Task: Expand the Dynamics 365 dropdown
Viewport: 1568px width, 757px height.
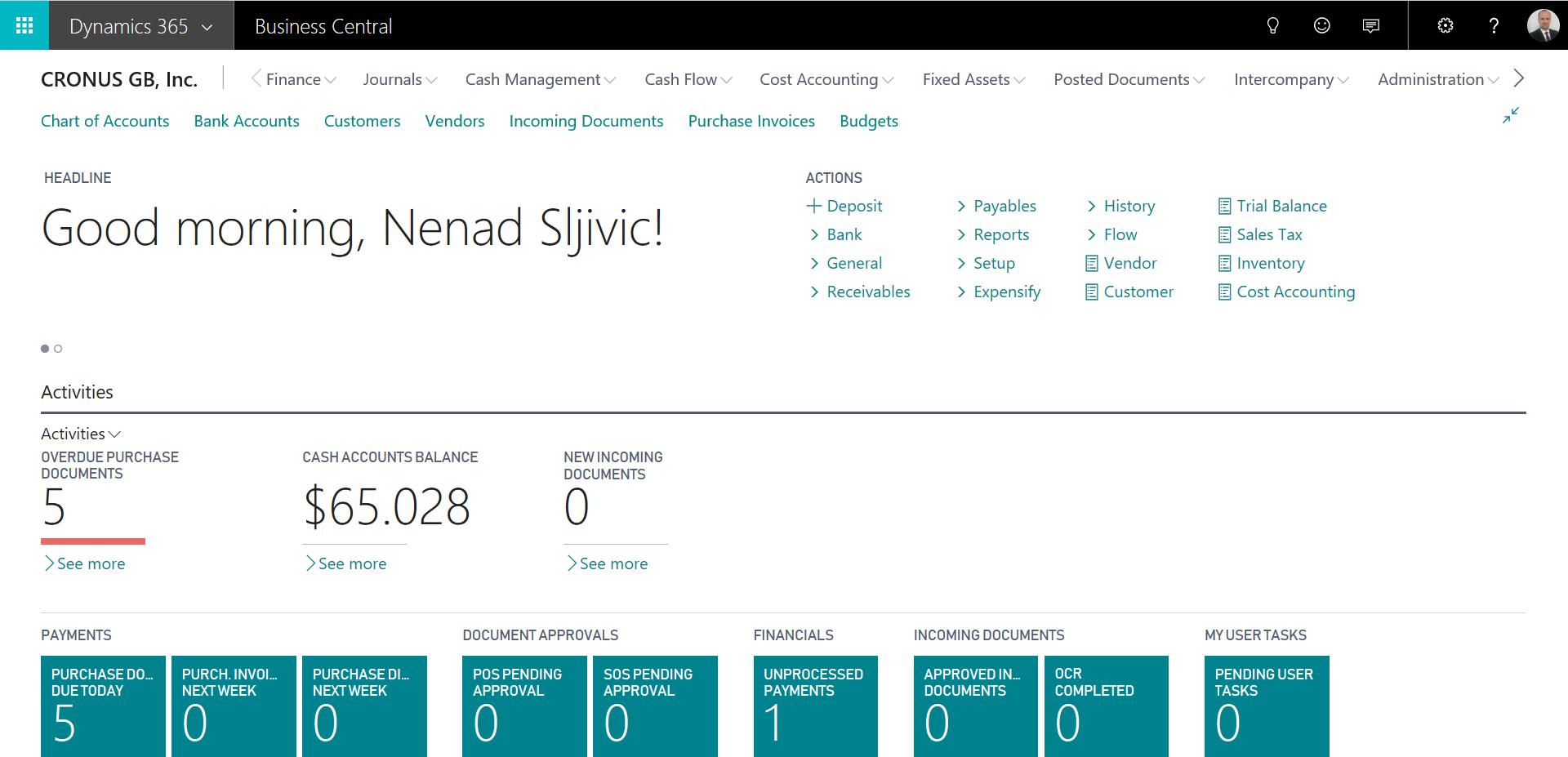Action: click(x=141, y=26)
